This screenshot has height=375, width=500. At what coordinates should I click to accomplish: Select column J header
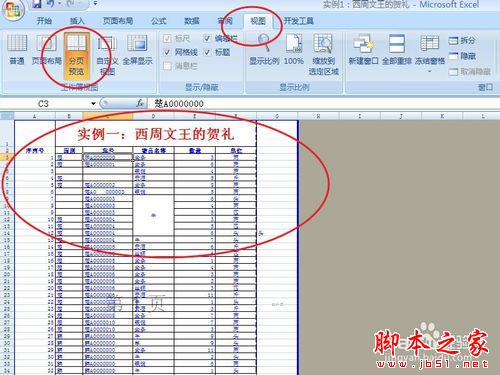coord(401,116)
